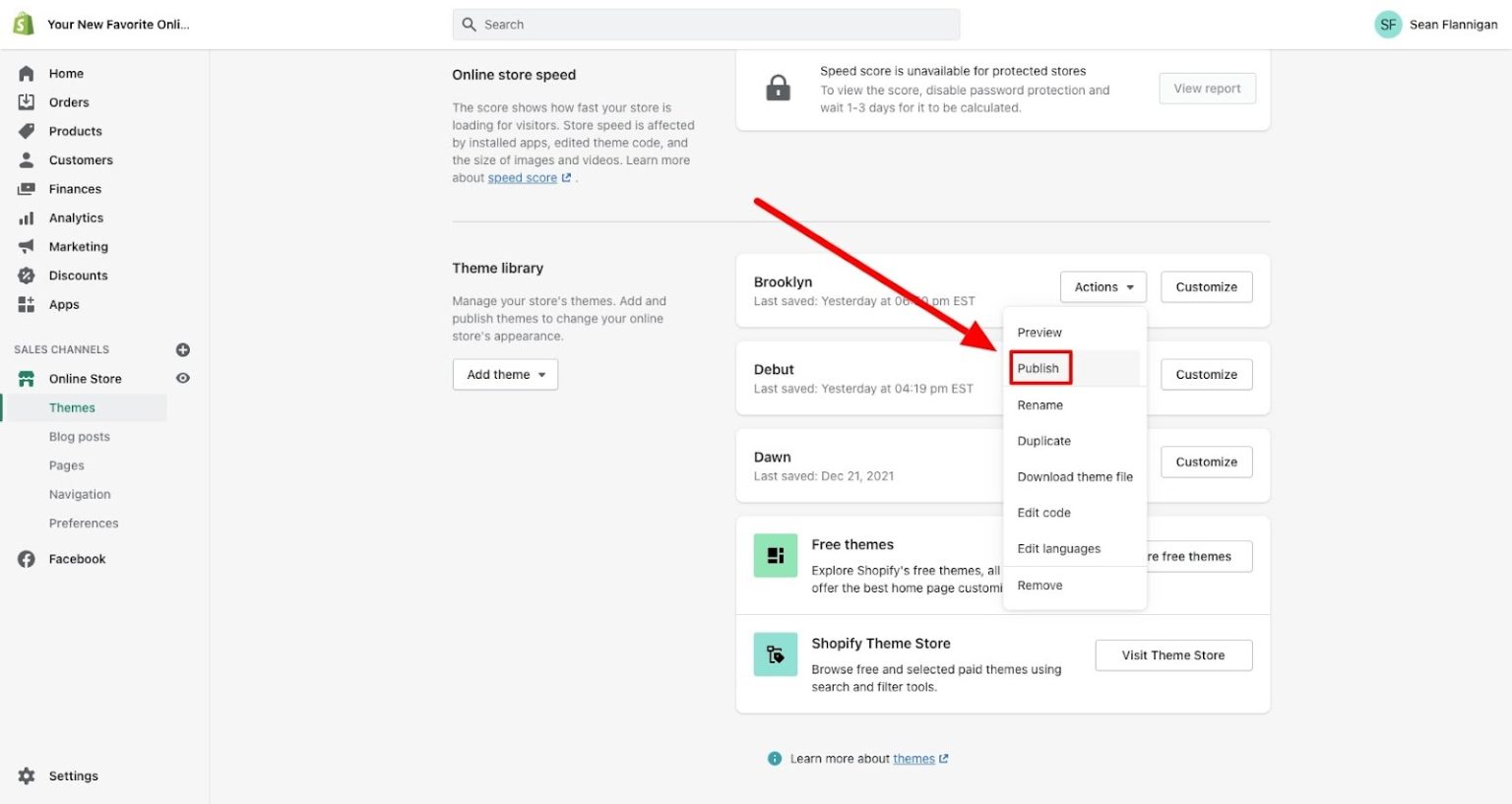Image resolution: width=1512 pixels, height=804 pixels.
Task: Open the Add theme dropdown
Action: click(505, 375)
